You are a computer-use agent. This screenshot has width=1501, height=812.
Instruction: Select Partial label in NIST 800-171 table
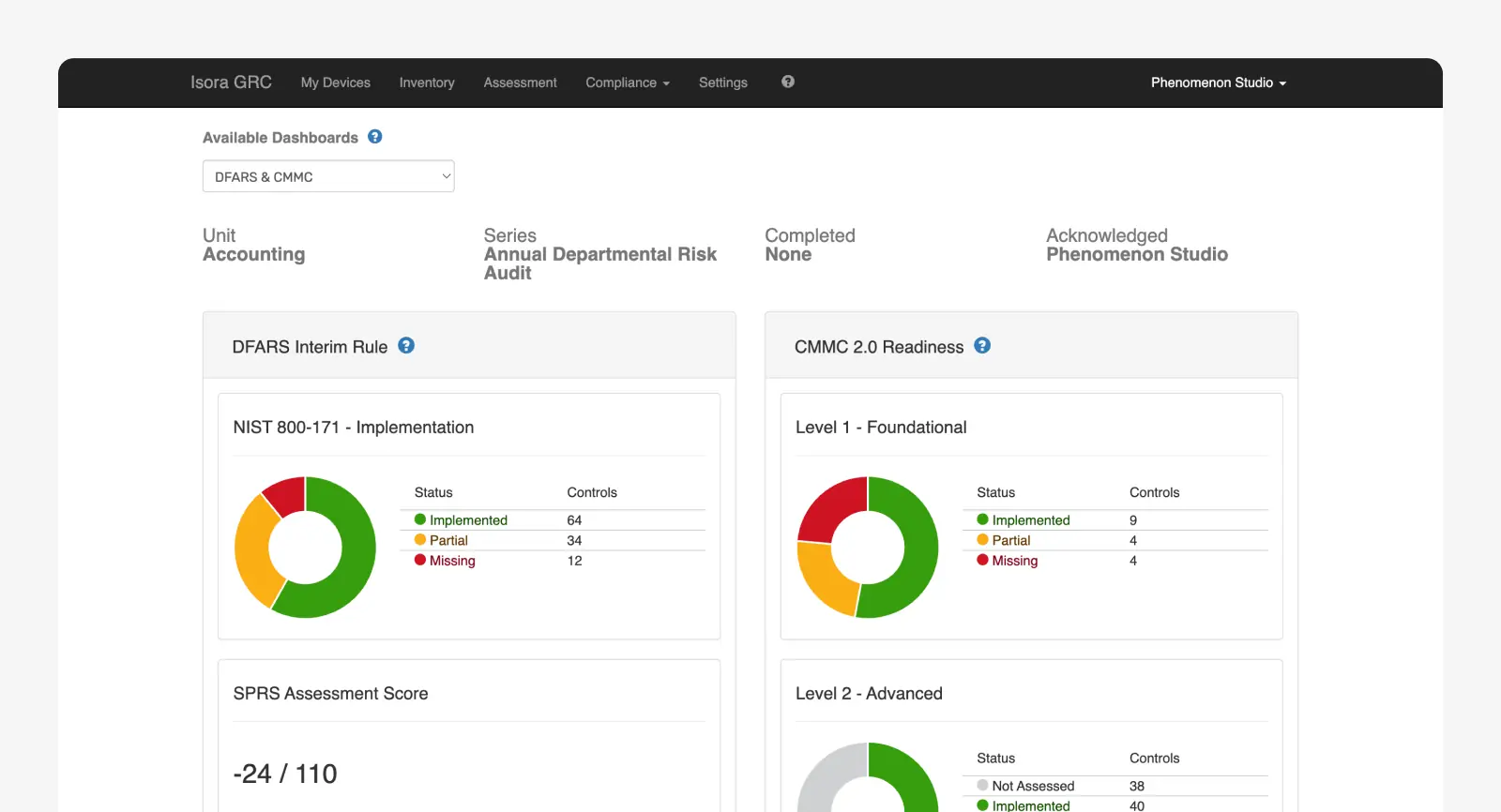pyautogui.click(x=448, y=540)
